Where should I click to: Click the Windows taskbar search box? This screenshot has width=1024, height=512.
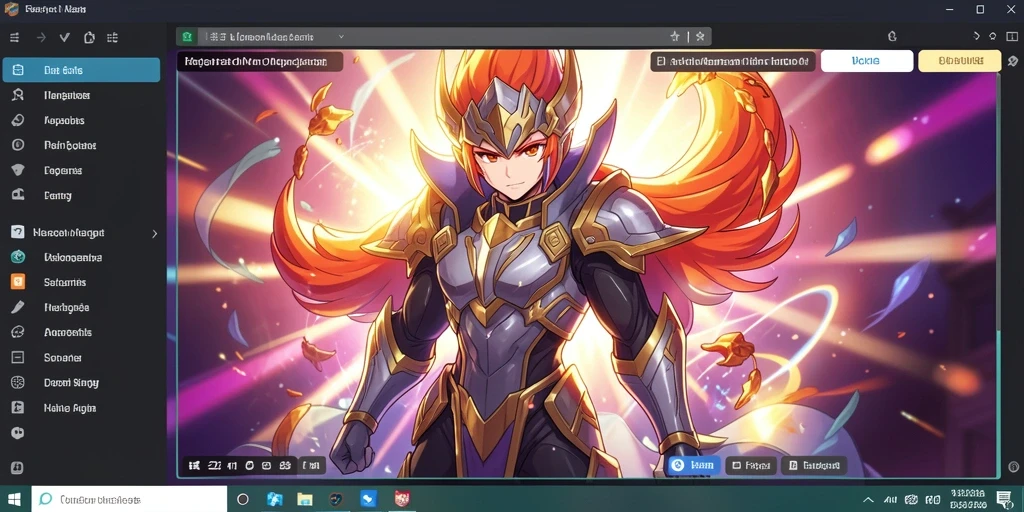click(x=129, y=500)
